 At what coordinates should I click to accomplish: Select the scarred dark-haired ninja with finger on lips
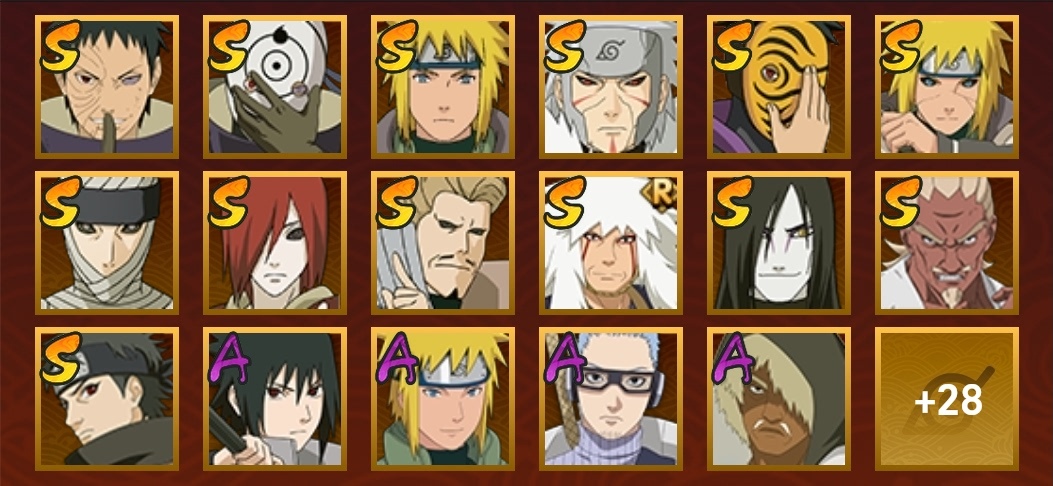pyautogui.click(x=107, y=87)
